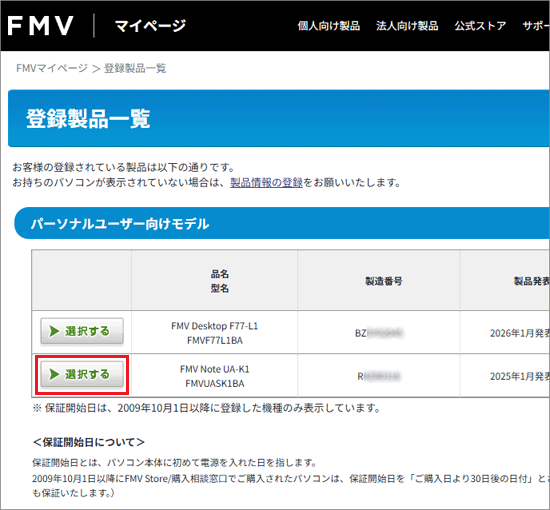Click the ※ 保証開始日は note text

207,408
